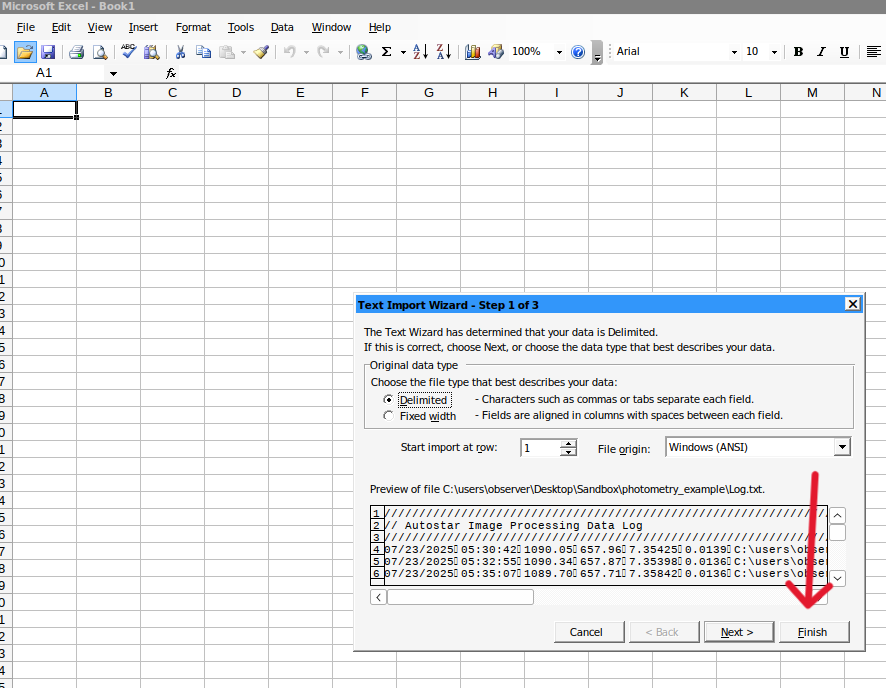This screenshot has height=688, width=886.
Task: Increase Start import at row value
Action: coord(568,443)
